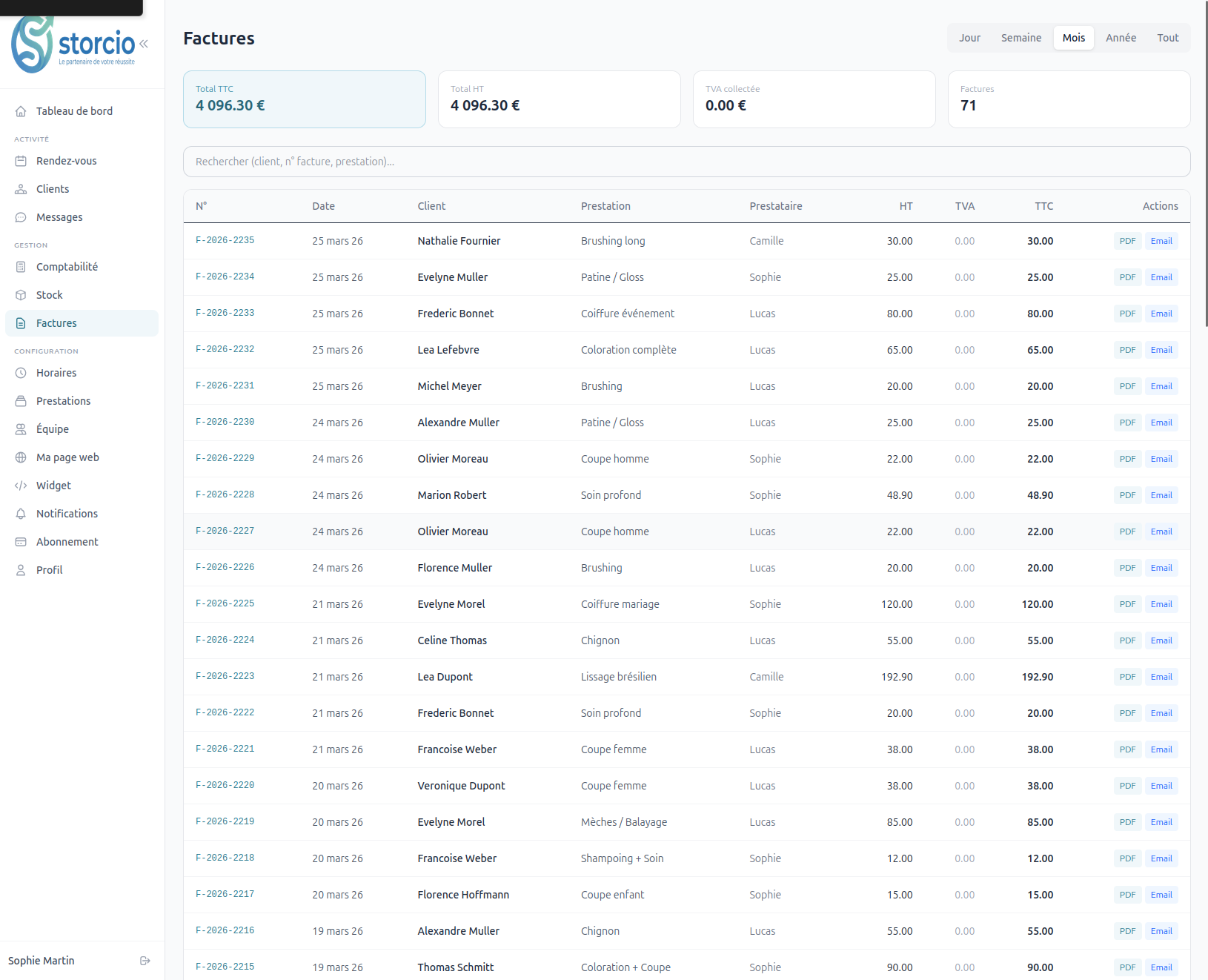The width and height of the screenshot is (1208, 980).
Task: Click the Storcio logo
Action: click(x=73, y=44)
